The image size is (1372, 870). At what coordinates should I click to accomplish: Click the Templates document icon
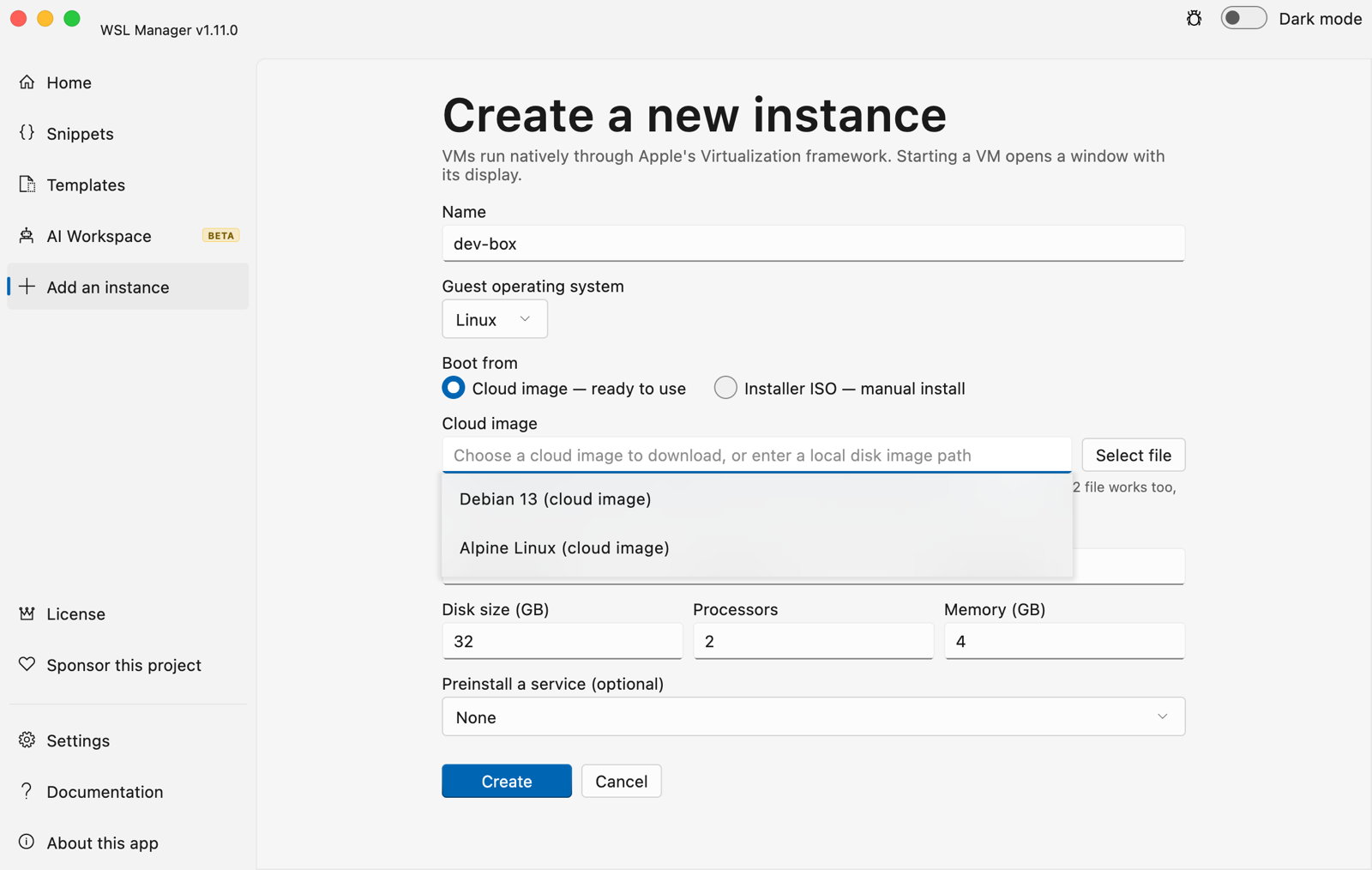[27, 184]
